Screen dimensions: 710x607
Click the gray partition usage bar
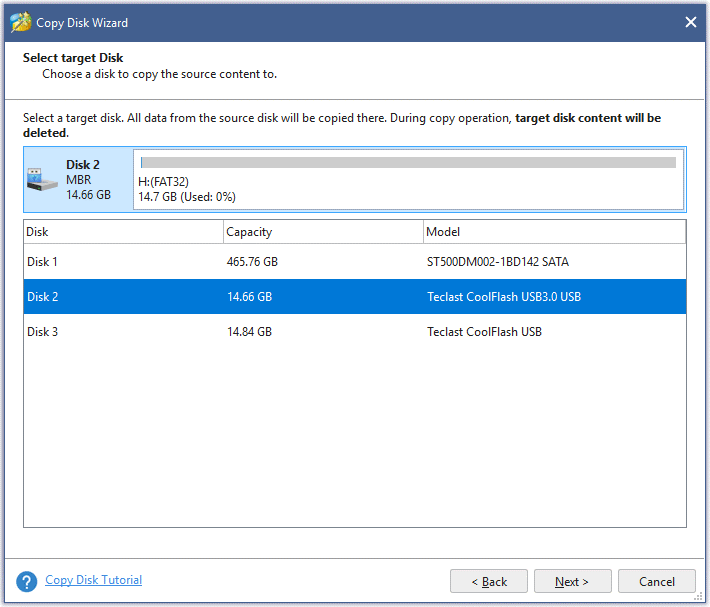408,163
